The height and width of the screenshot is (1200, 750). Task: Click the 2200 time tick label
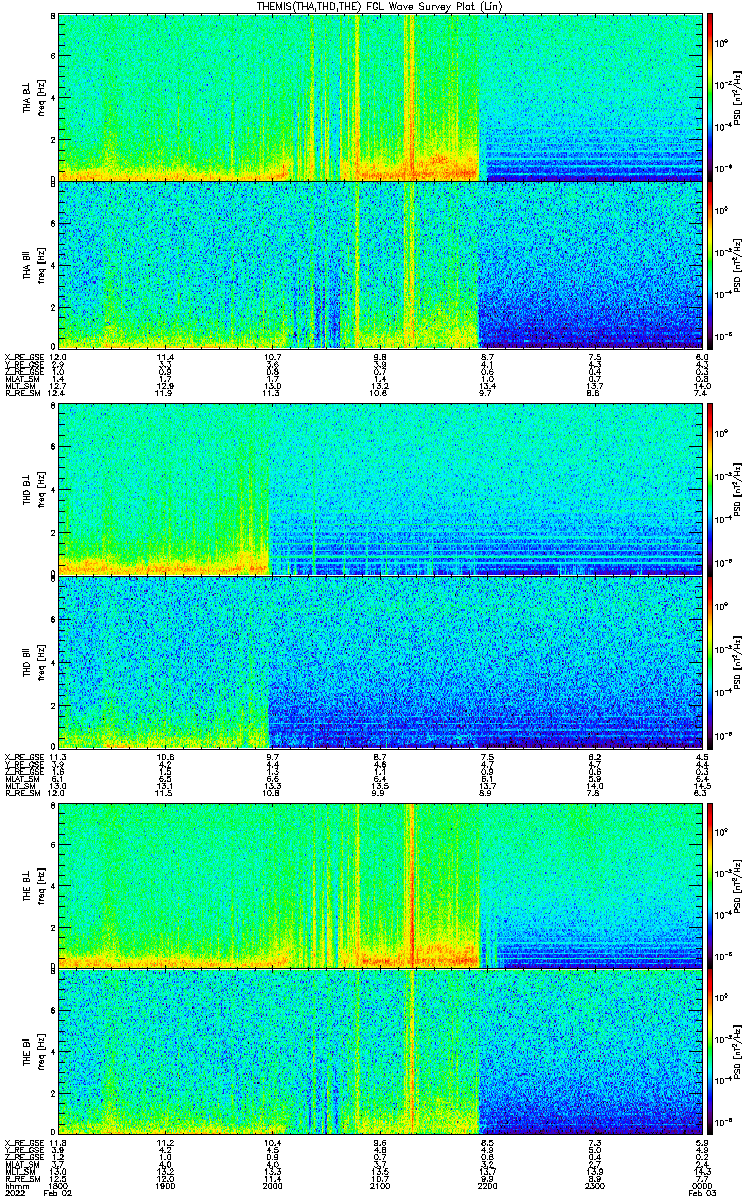489,1186
